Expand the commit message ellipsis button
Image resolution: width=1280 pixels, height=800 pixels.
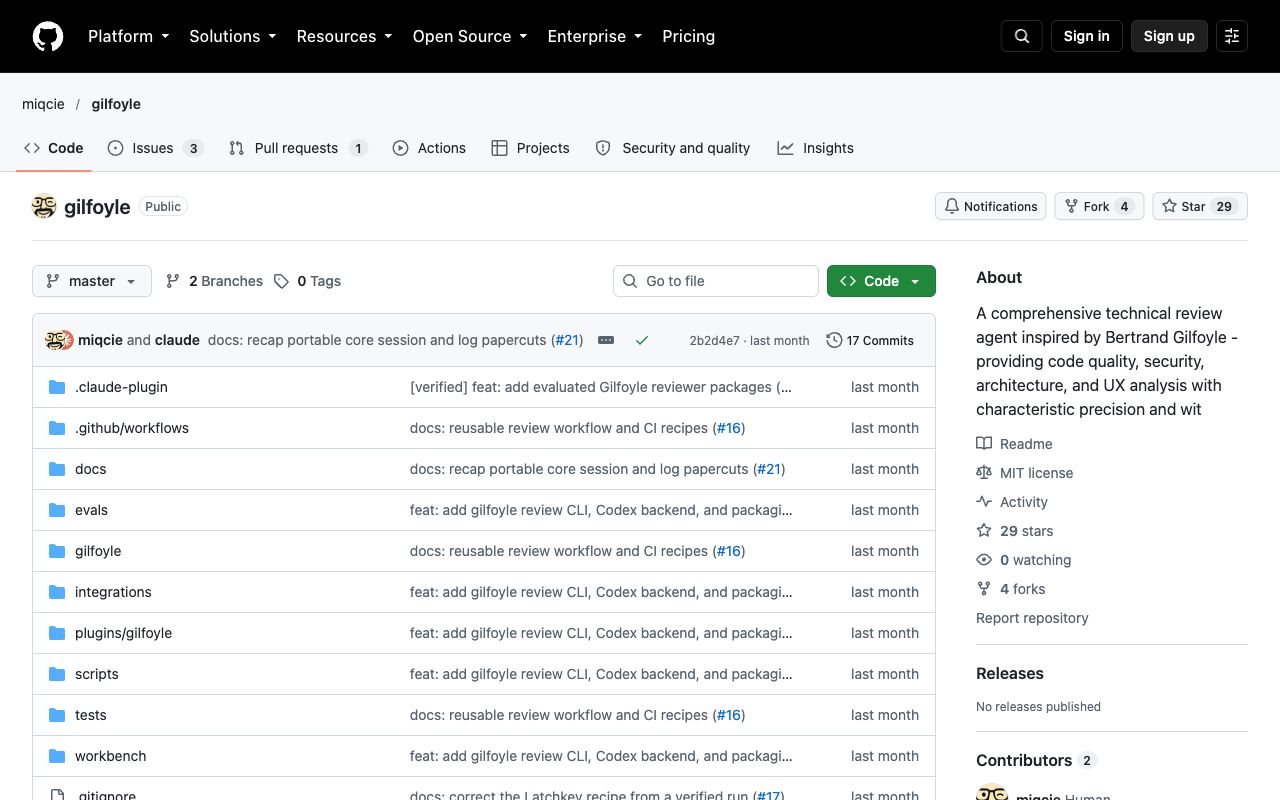pyautogui.click(x=606, y=340)
